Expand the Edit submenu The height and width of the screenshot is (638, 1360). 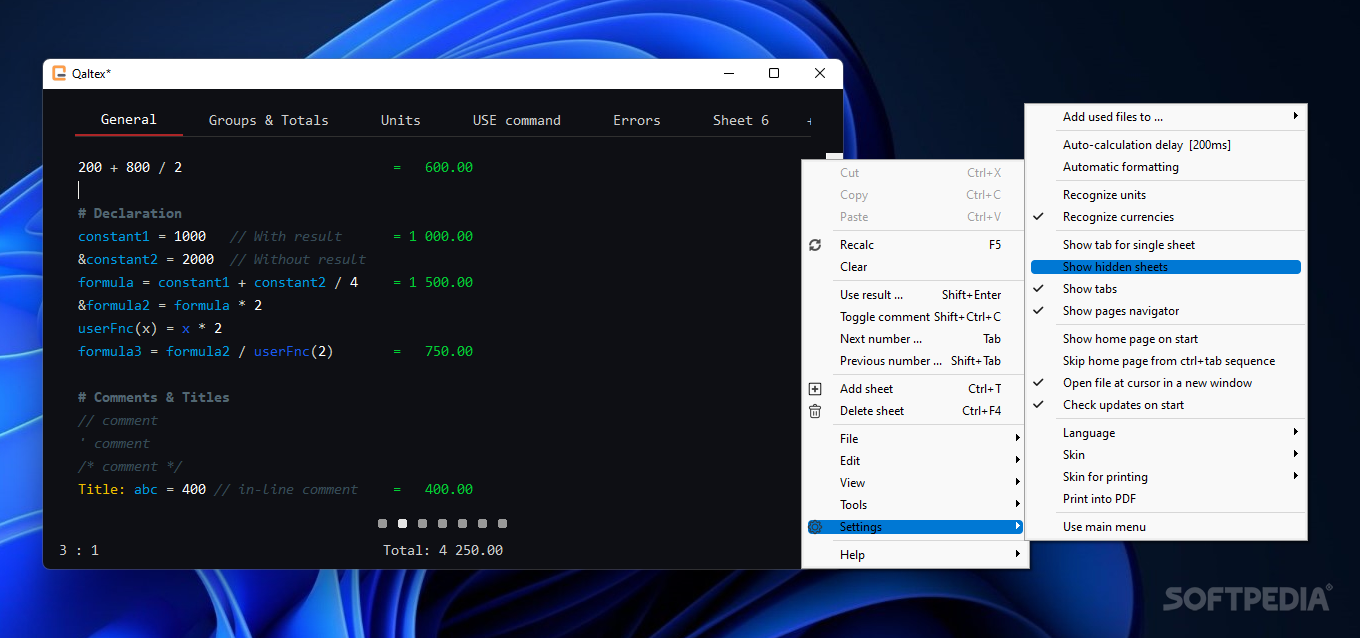[915, 461]
